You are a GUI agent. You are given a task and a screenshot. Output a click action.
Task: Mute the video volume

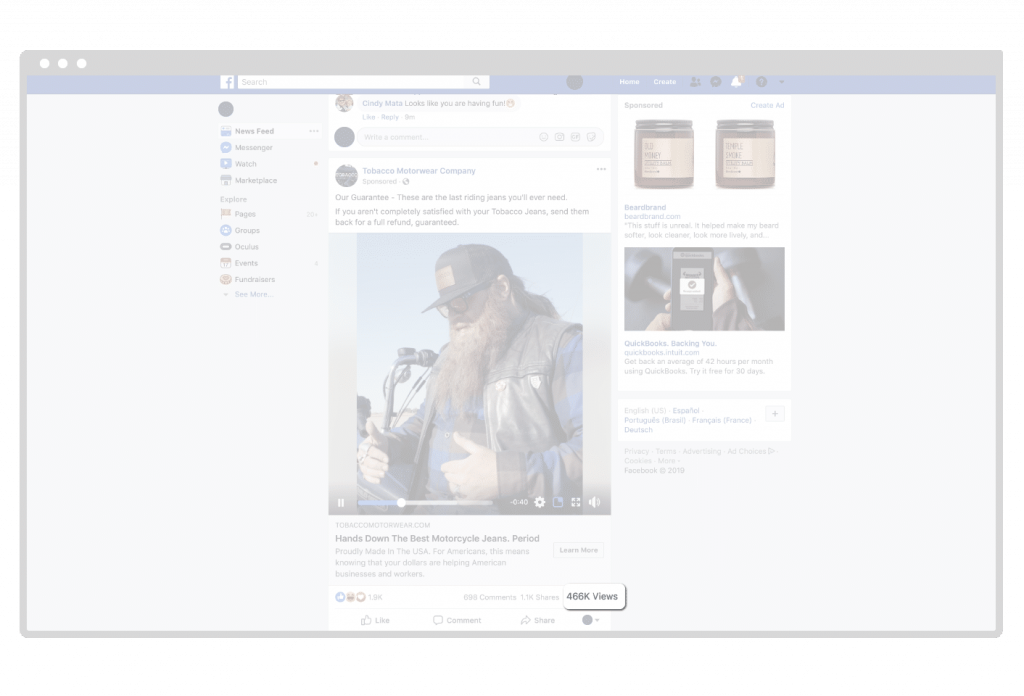click(595, 502)
